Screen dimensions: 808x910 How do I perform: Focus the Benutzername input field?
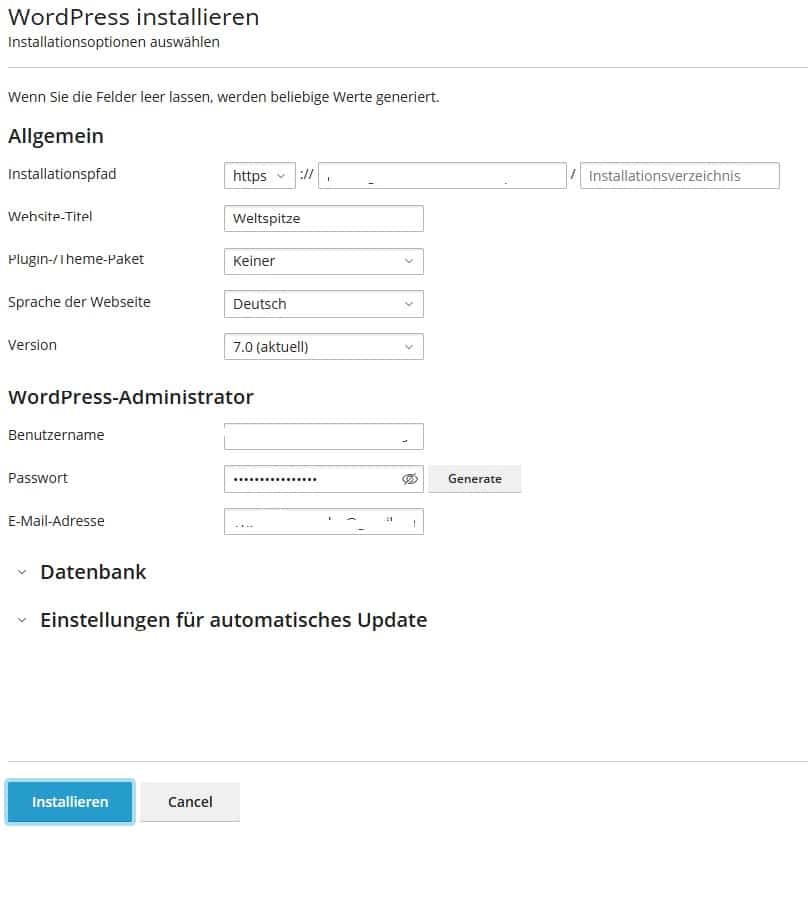324,436
